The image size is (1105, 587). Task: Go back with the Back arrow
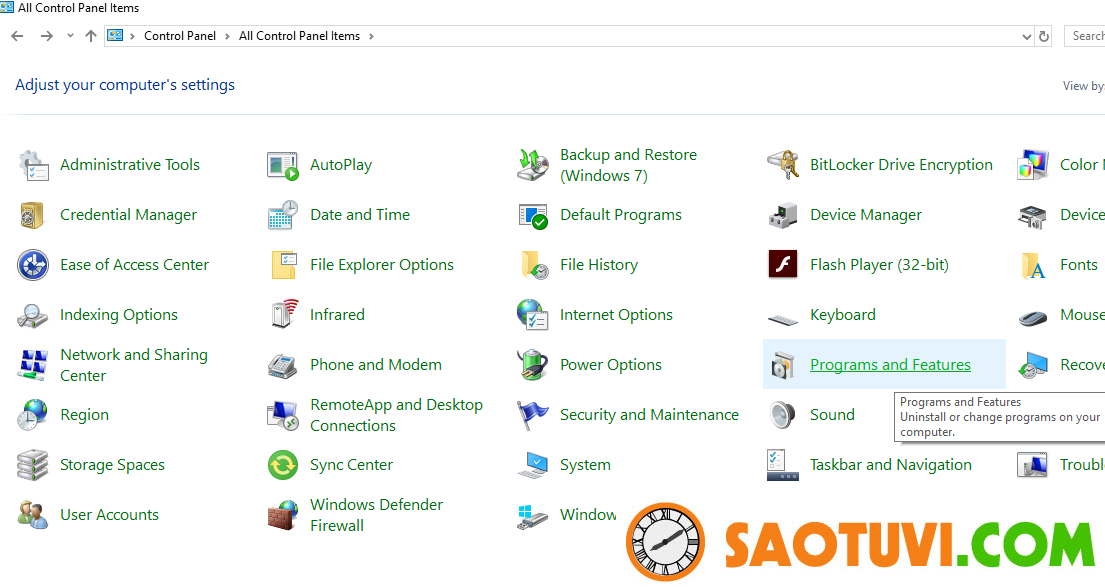tap(18, 36)
